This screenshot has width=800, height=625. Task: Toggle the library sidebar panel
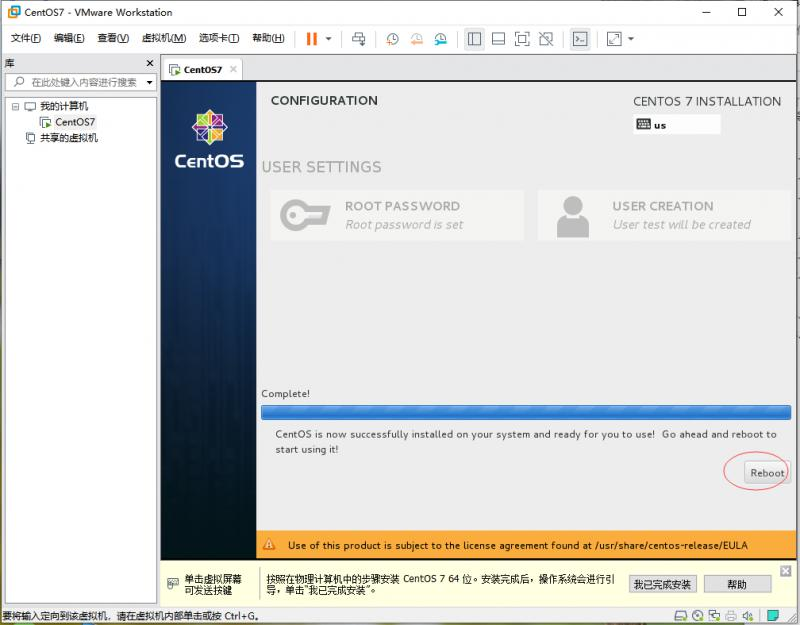(x=474, y=39)
